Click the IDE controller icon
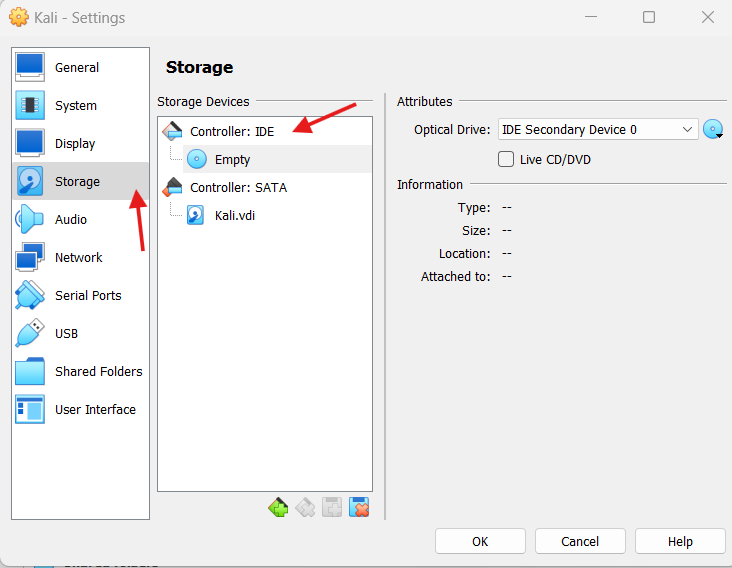732x568 pixels. tap(172, 131)
